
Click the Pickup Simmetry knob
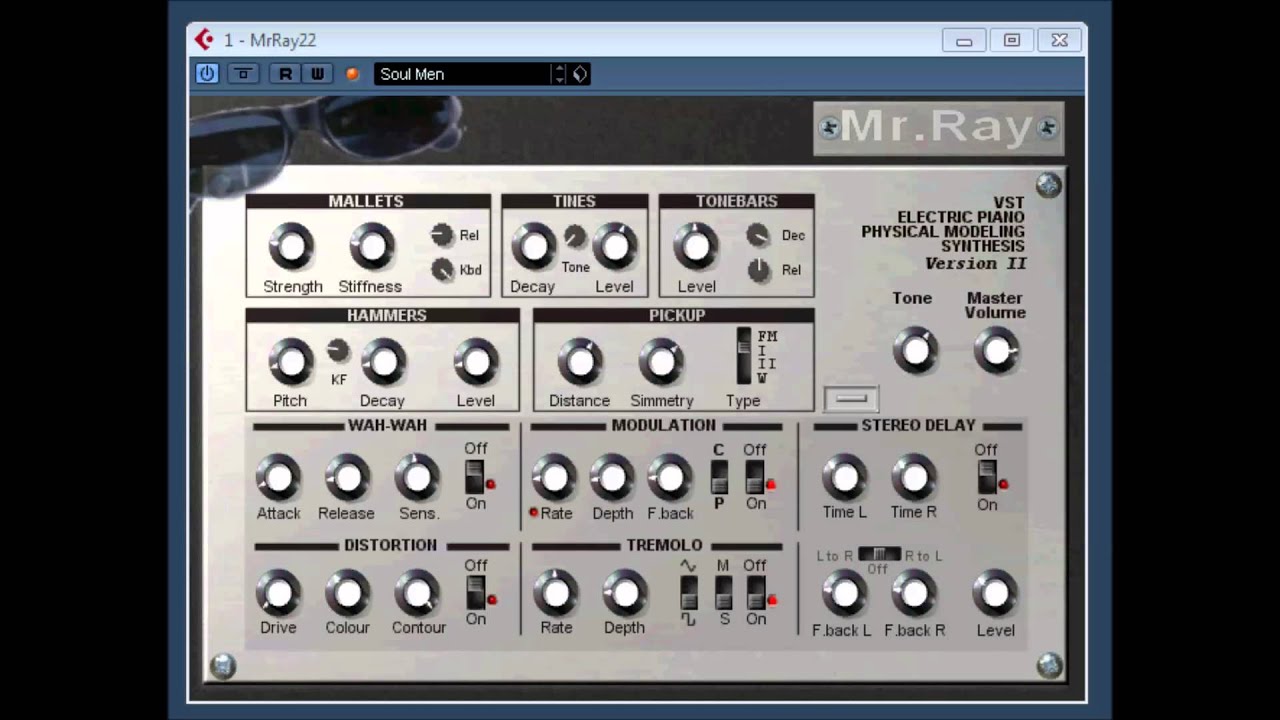(661, 361)
